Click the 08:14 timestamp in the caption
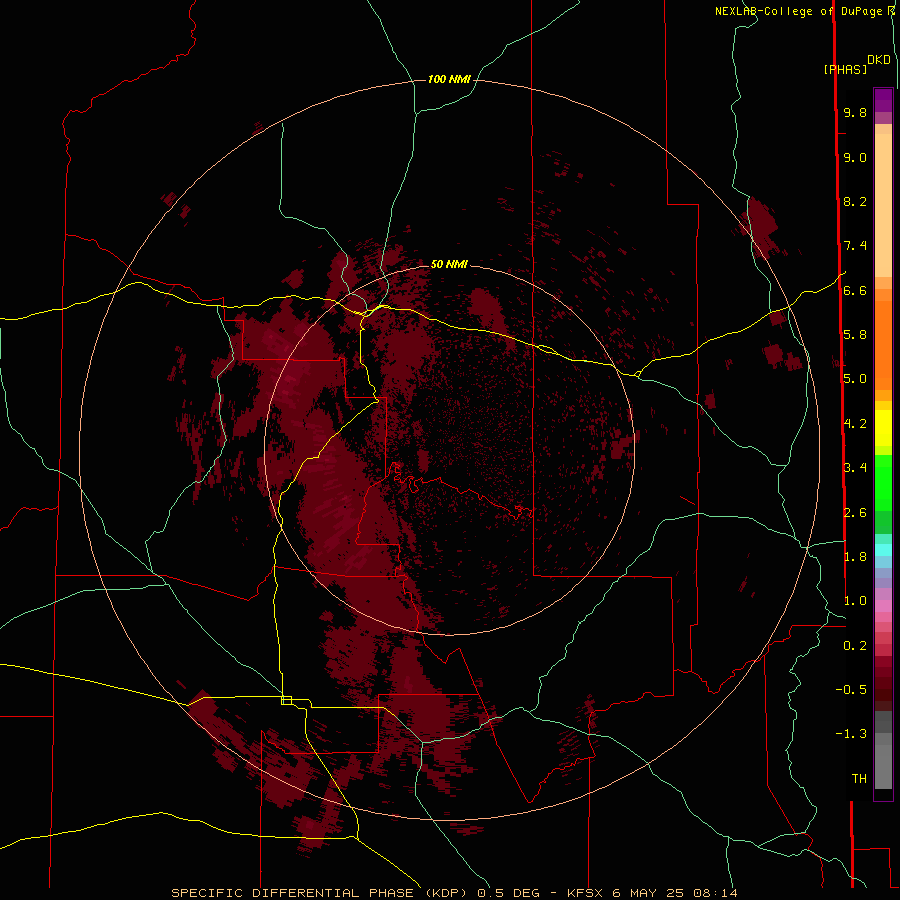Screen dimensions: 900x900 [x=715, y=893]
